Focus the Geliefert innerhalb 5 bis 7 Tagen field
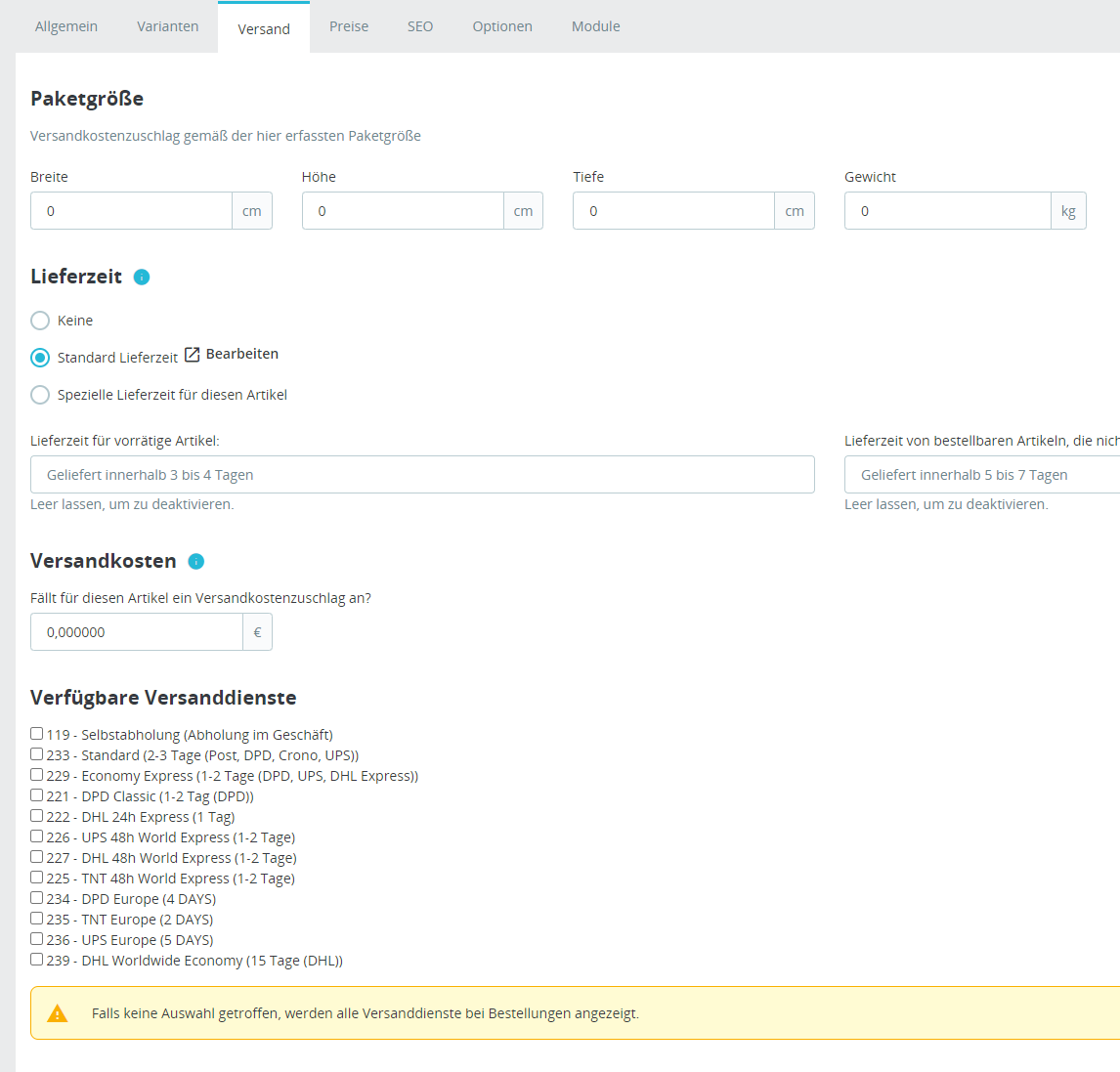Screen dimensions: 1120x1072 tap(982, 474)
